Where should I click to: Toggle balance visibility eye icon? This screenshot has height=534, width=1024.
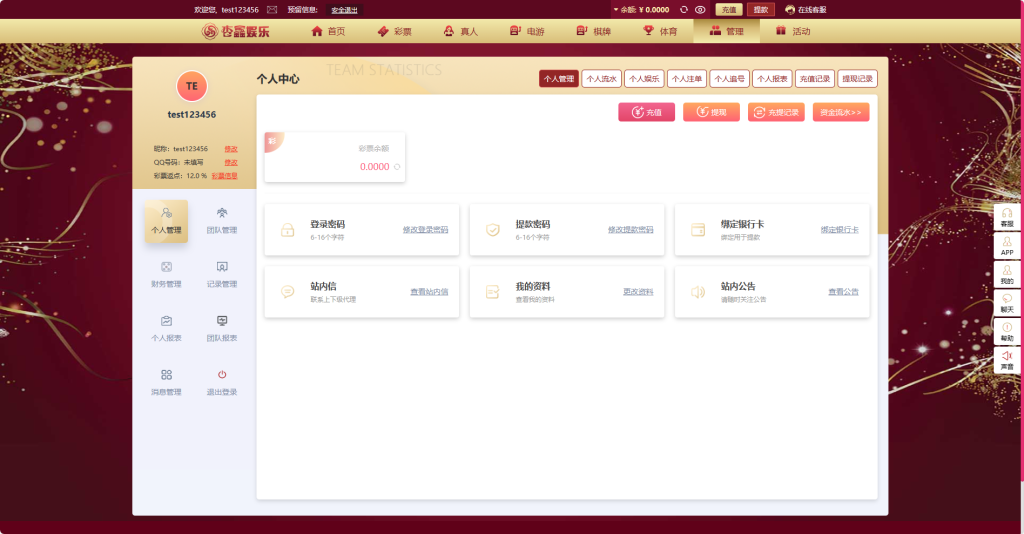click(x=700, y=9)
